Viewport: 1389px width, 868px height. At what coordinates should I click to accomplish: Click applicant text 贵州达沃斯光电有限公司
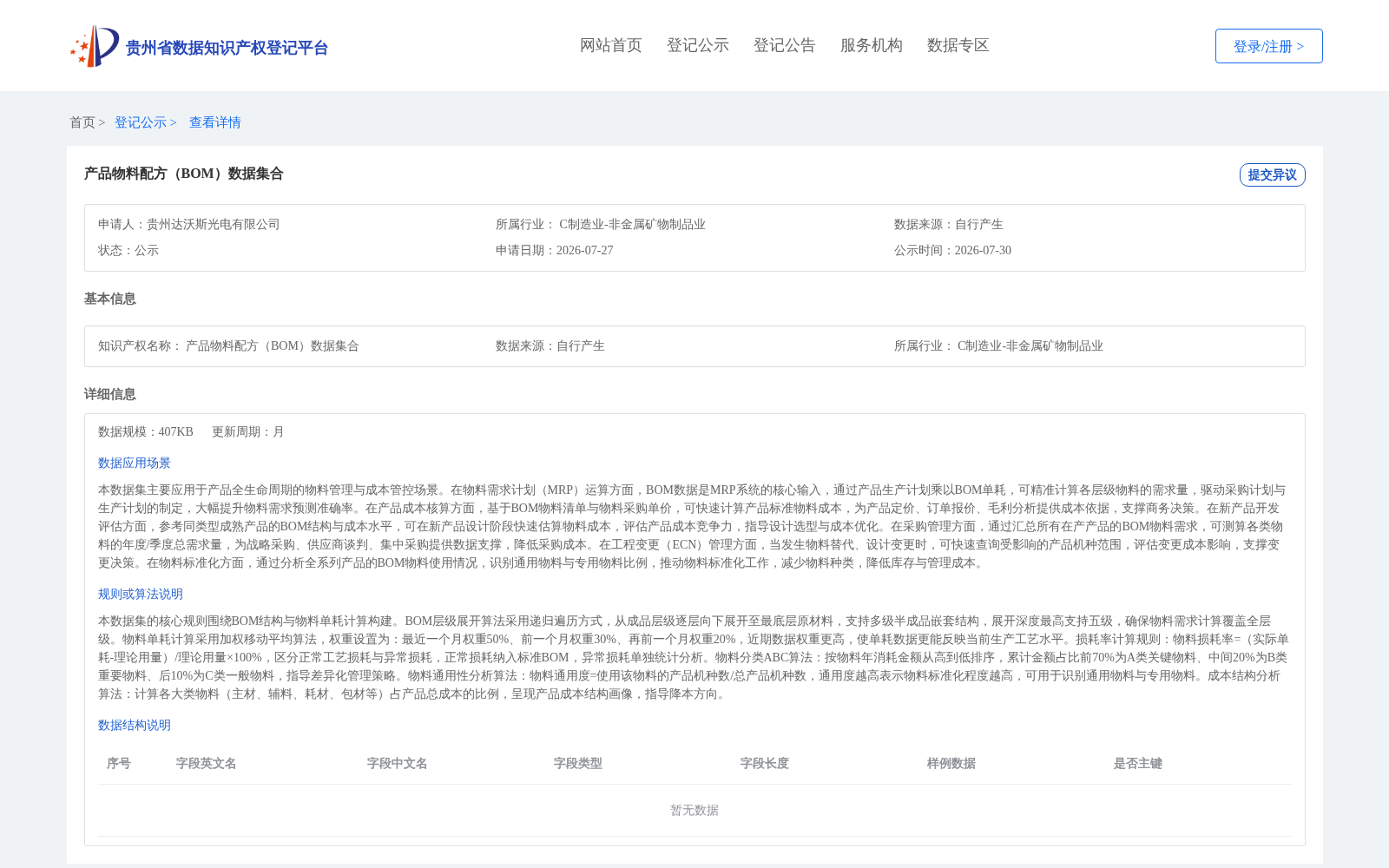pos(214,224)
